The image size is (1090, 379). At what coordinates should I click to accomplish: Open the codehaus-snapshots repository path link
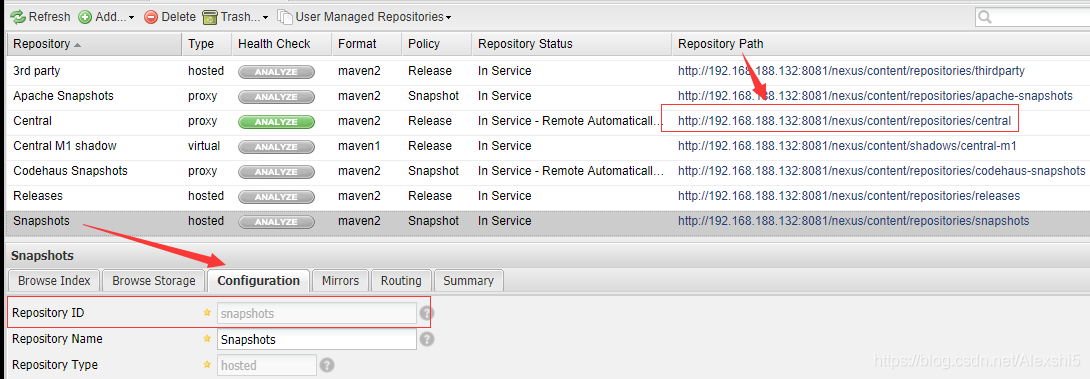pyautogui.click(x=881, y=171)
